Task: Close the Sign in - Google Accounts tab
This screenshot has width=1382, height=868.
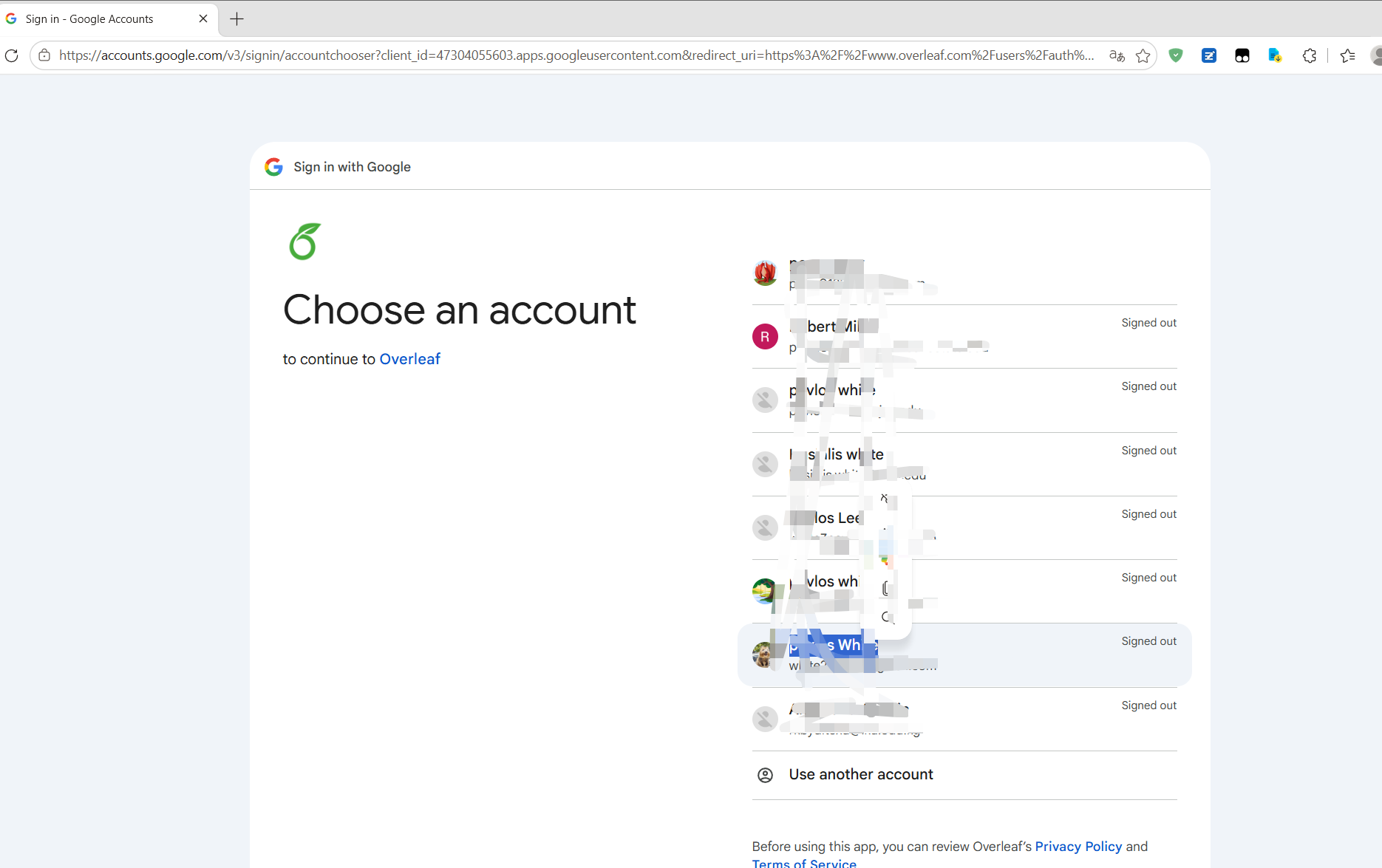Action: pos(203,19)
